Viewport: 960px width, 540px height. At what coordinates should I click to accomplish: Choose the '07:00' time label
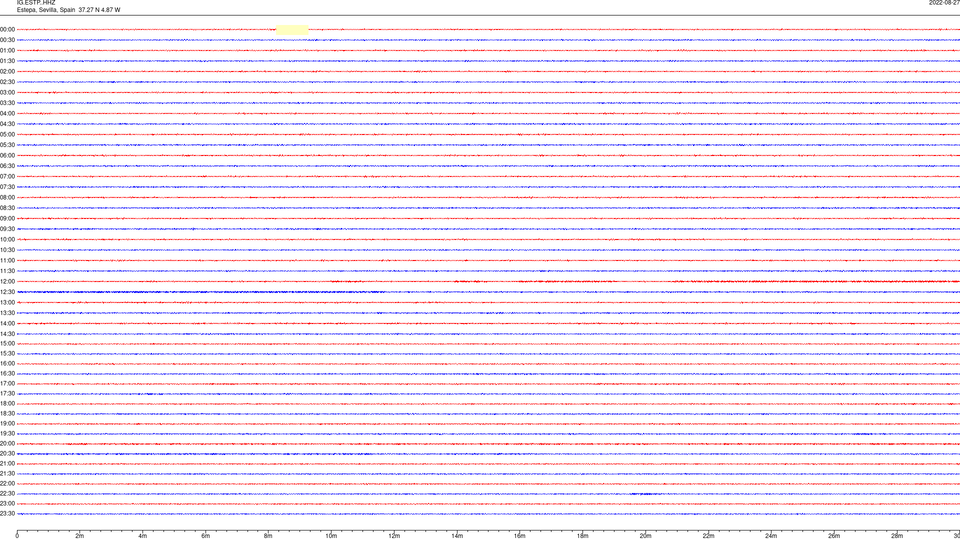(7, 177)
